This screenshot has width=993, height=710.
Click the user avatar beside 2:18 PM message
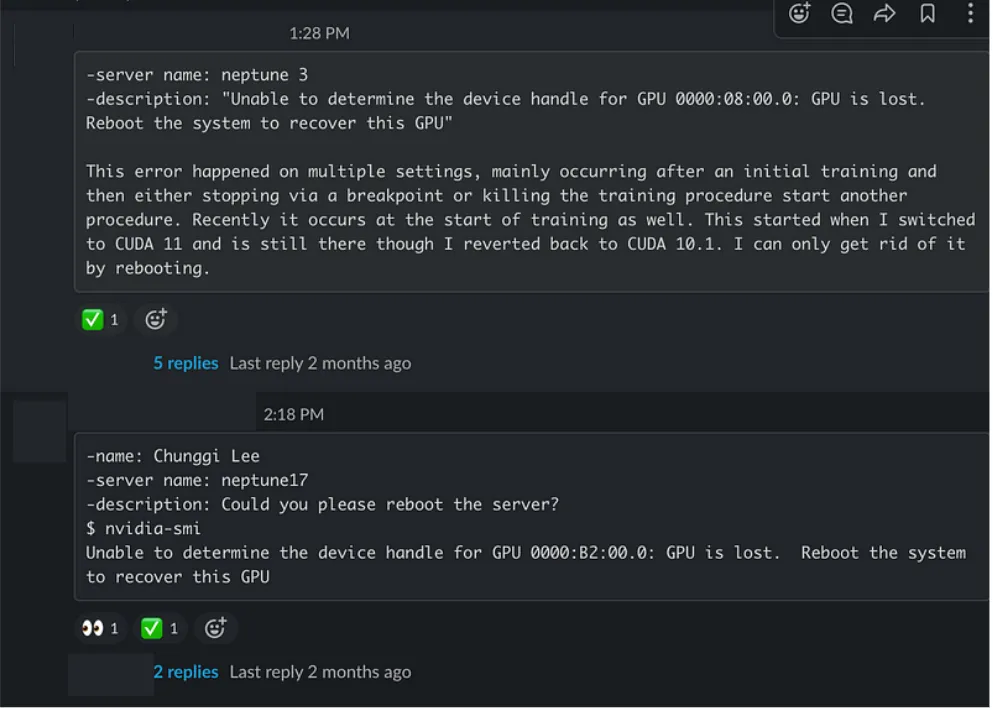[x=39, y=431]
